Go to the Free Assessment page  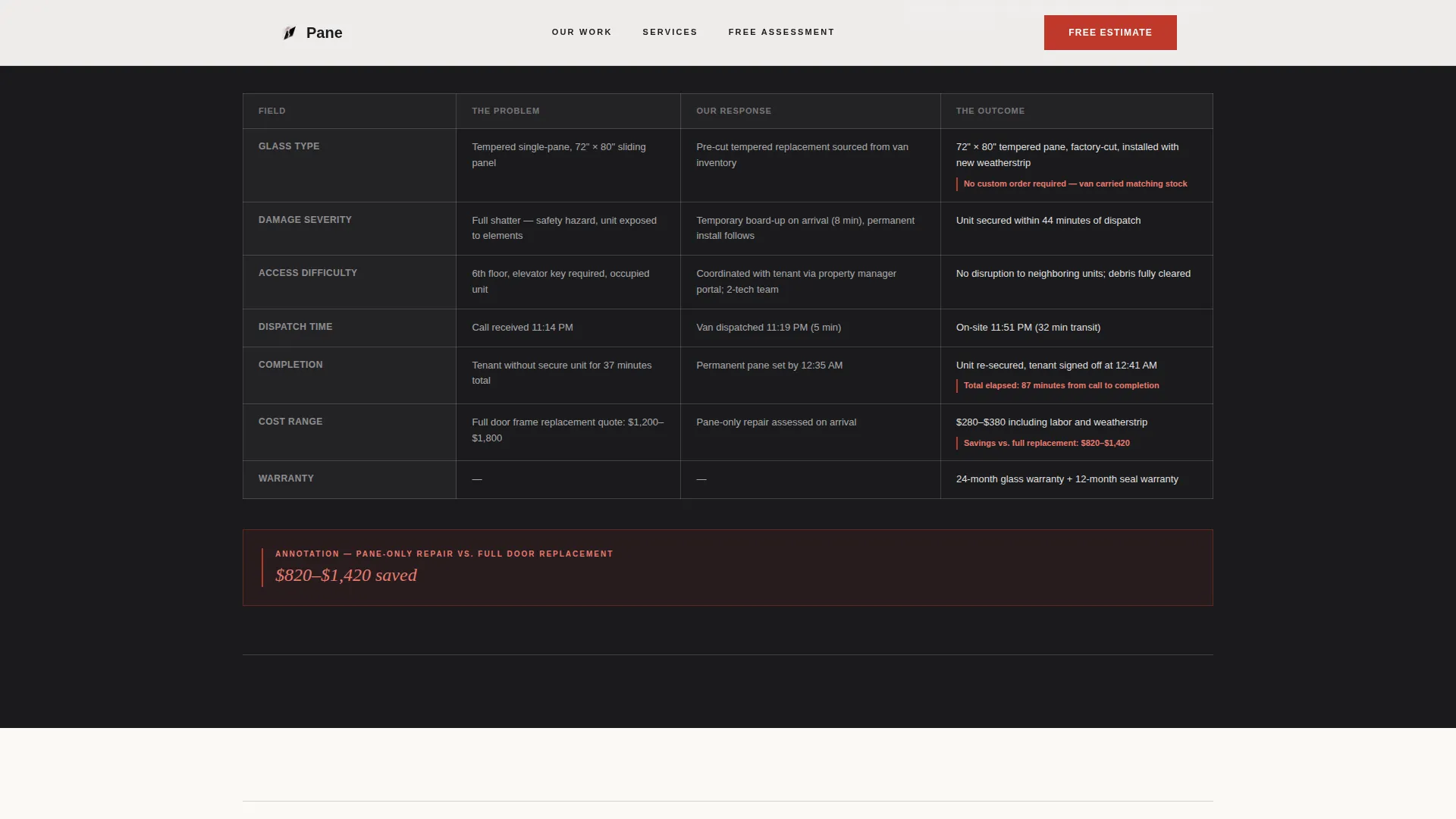(781, 32)
